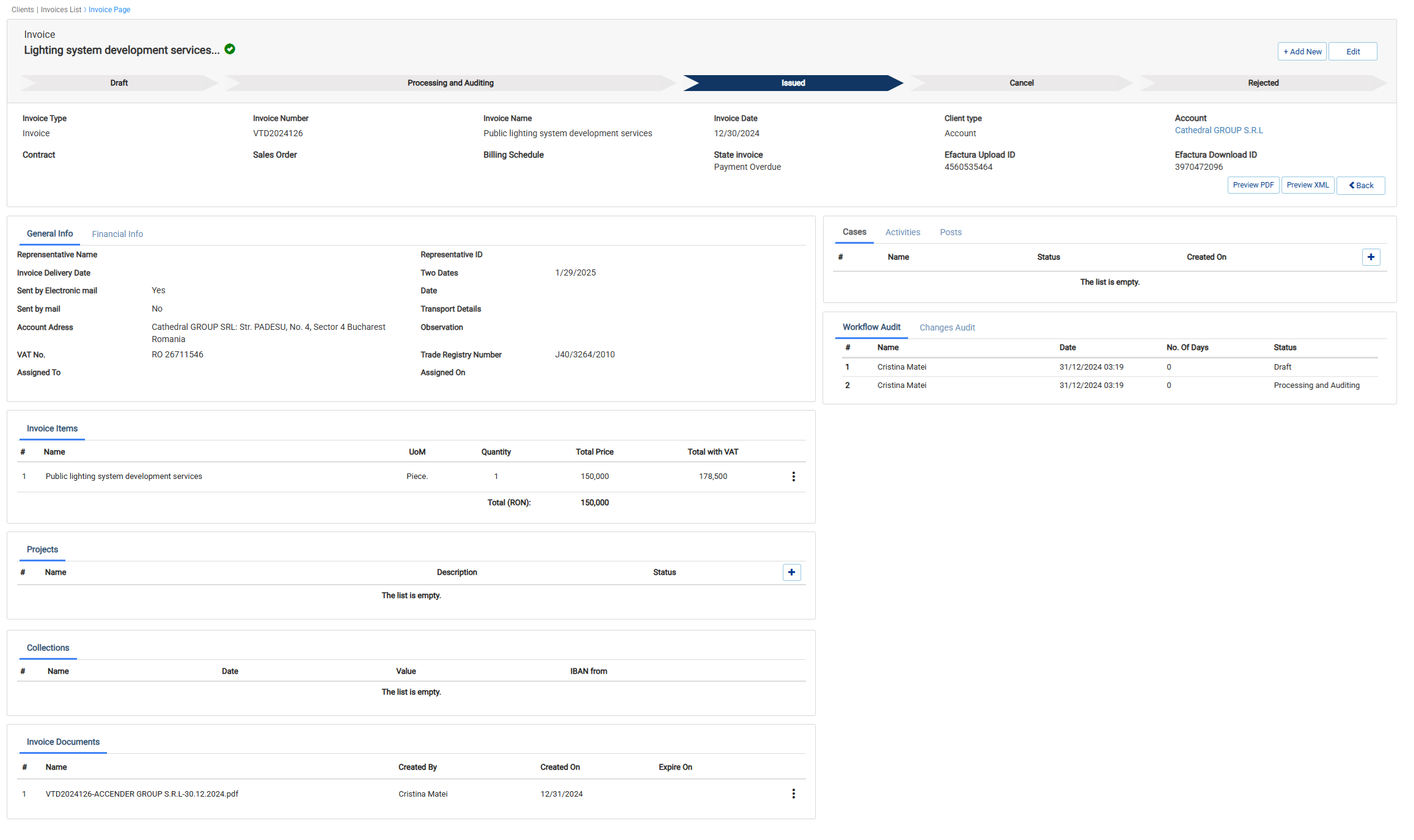
Task: Select the Cancel workflow stage
Action: click(1020, 83)
